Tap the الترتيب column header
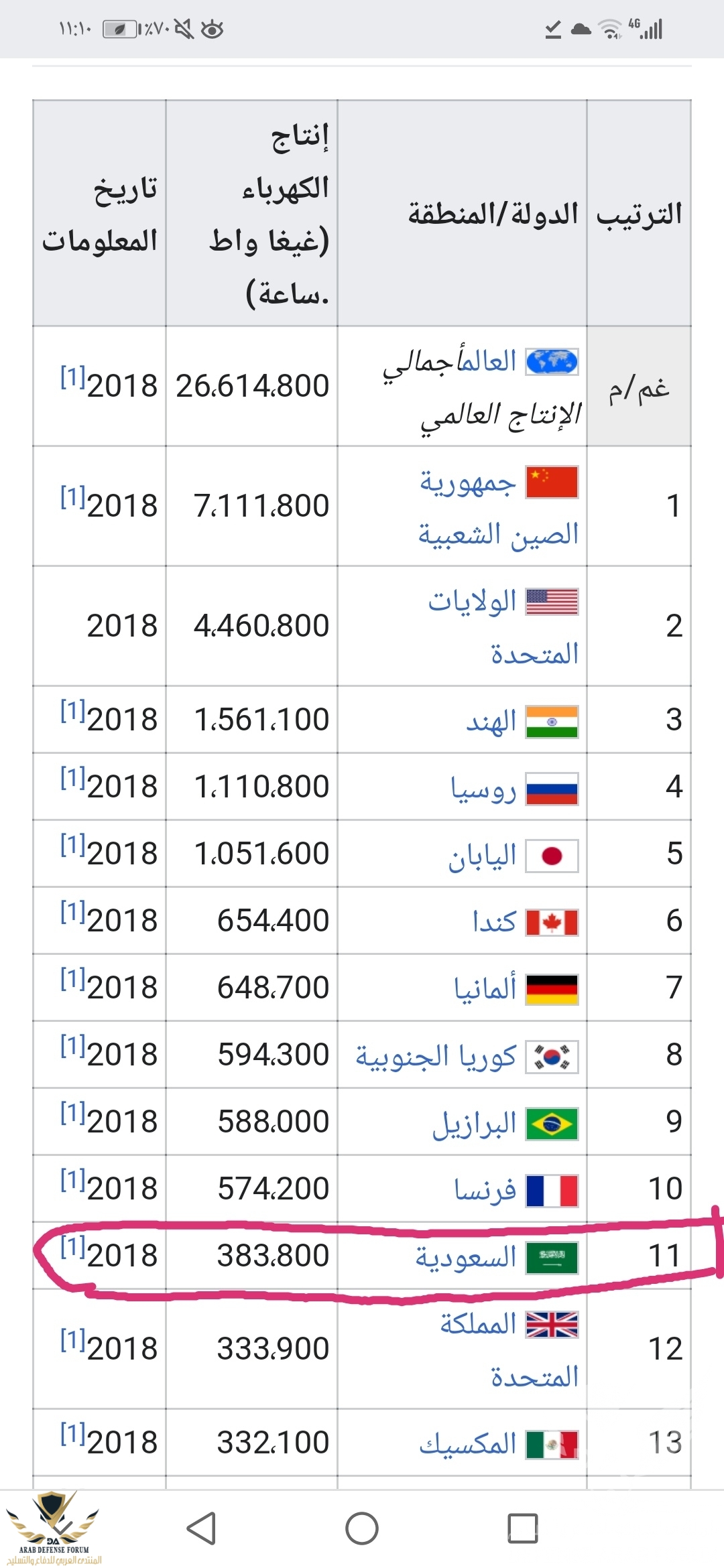 point(639,214)
